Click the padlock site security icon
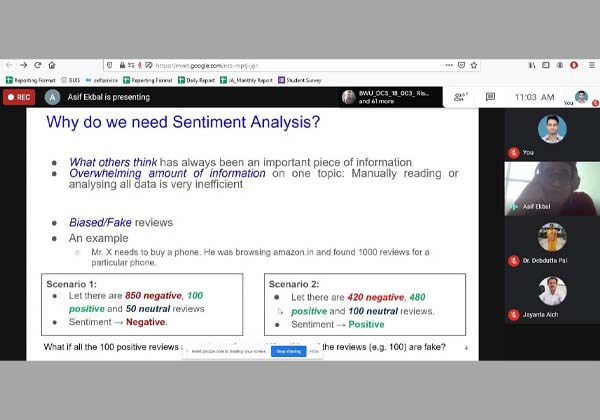 click(122, 65)
